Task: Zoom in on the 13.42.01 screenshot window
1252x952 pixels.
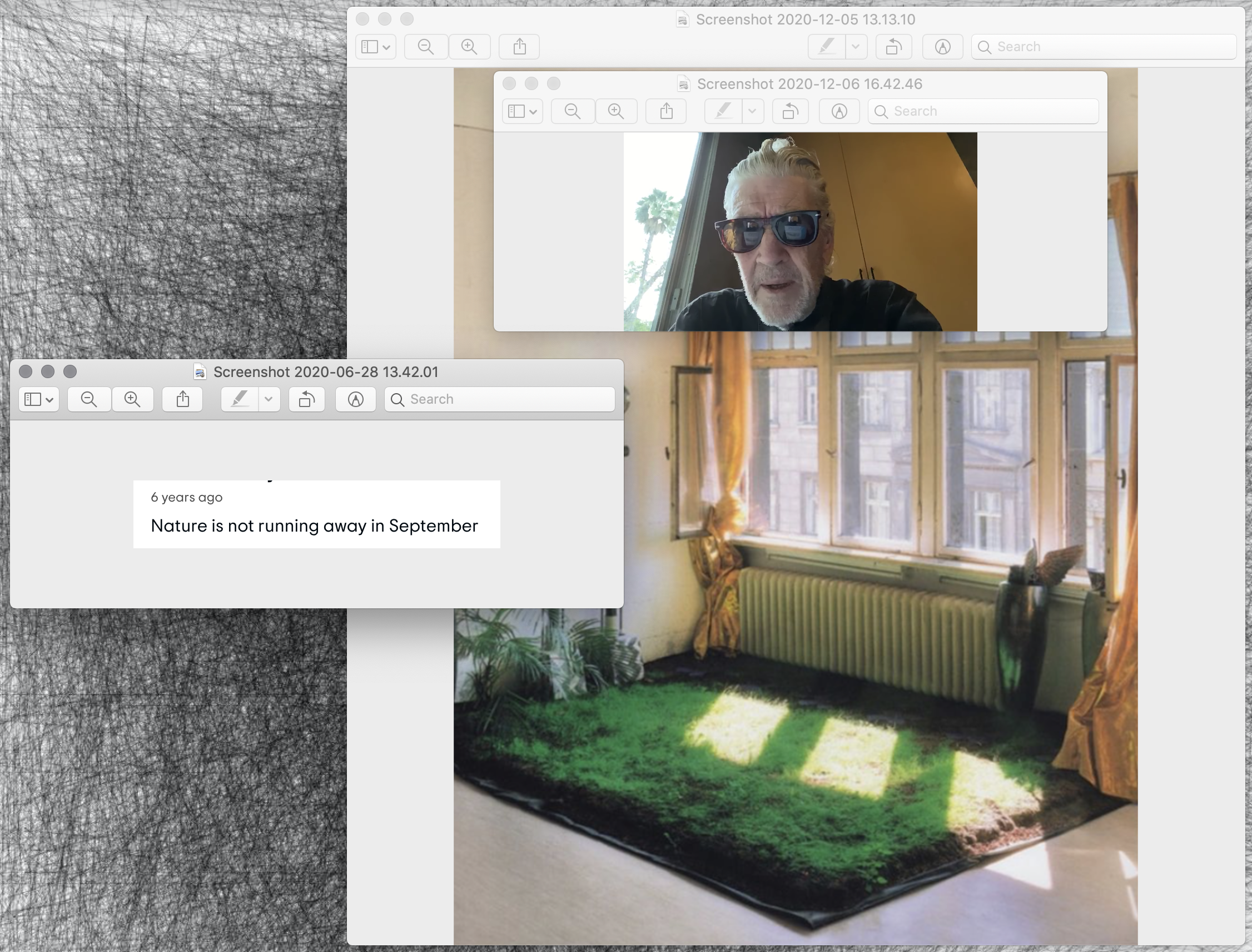Action: pyautogui.click(x=132, y=399)
